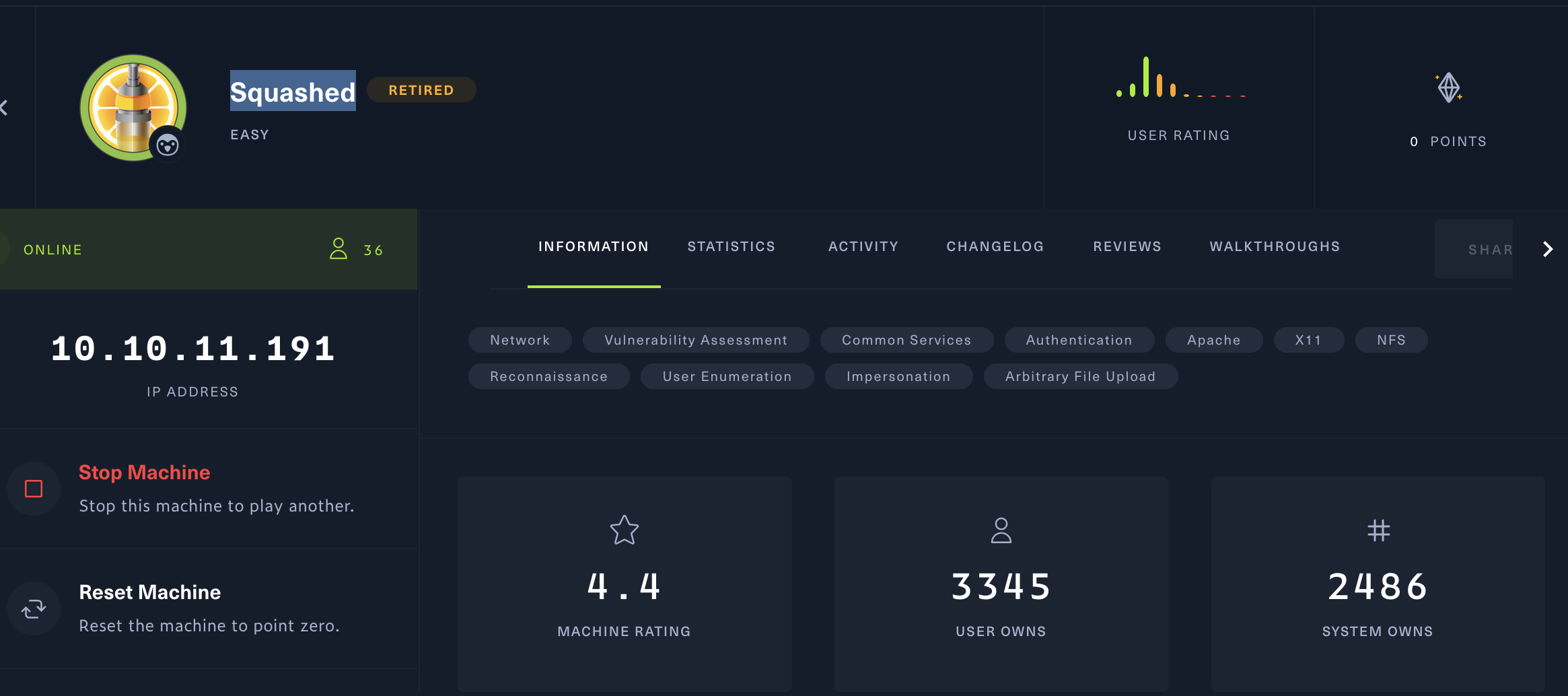Click the highlighted Squashed machine title

293,91
